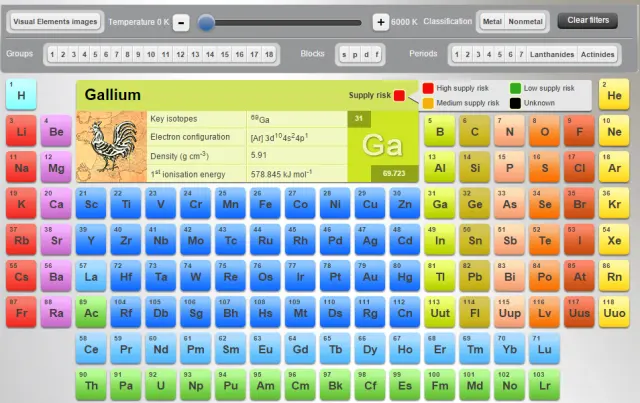Open the Chlorine (Cl) element tile

point(579,167)
